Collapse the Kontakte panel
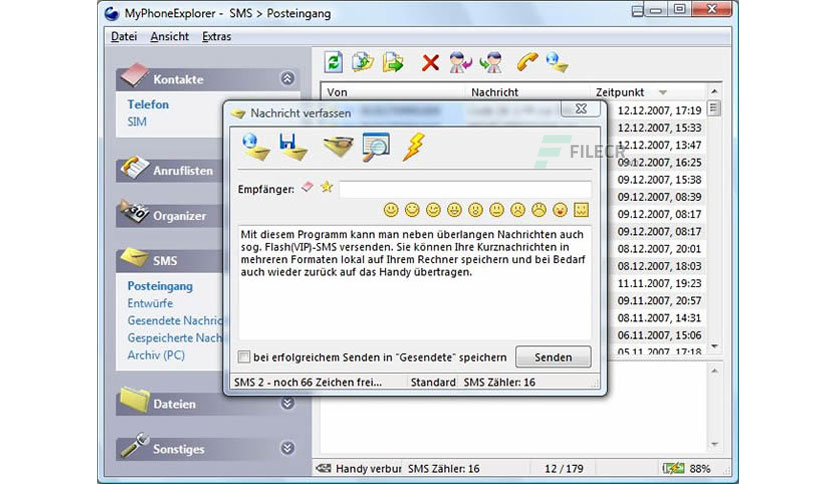The height and width of the screenshot is (484, 836). pos(287,79)
